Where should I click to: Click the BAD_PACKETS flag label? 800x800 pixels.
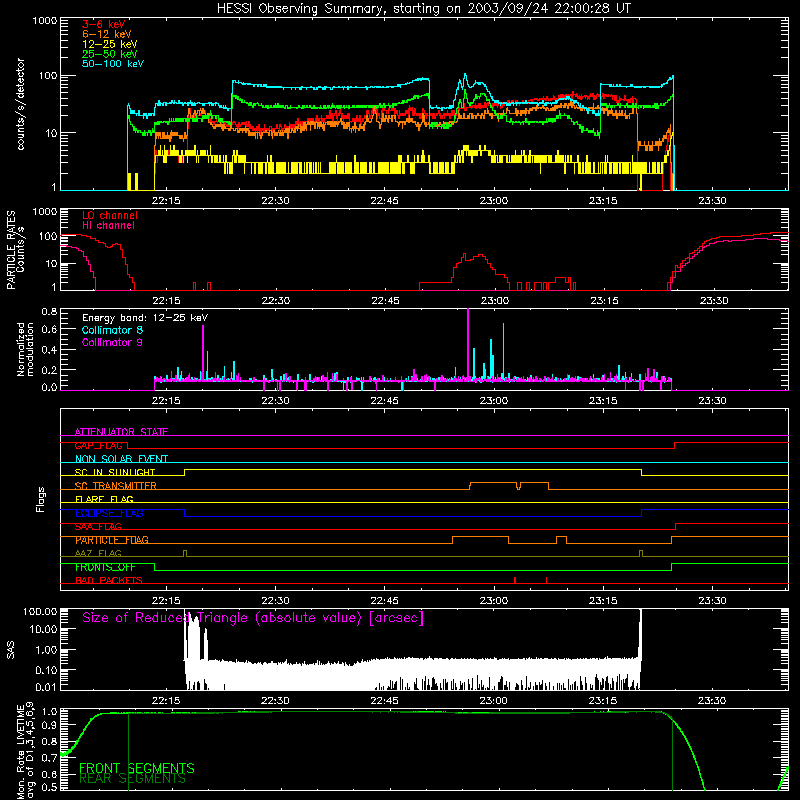point(109,581)
